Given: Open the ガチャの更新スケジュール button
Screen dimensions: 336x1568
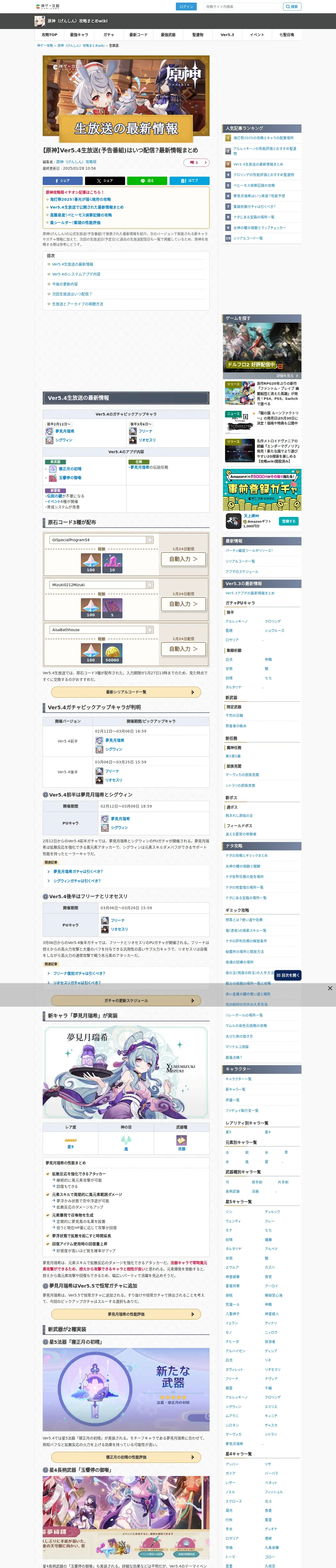Looking at the screenshot, I should 126,1001.
